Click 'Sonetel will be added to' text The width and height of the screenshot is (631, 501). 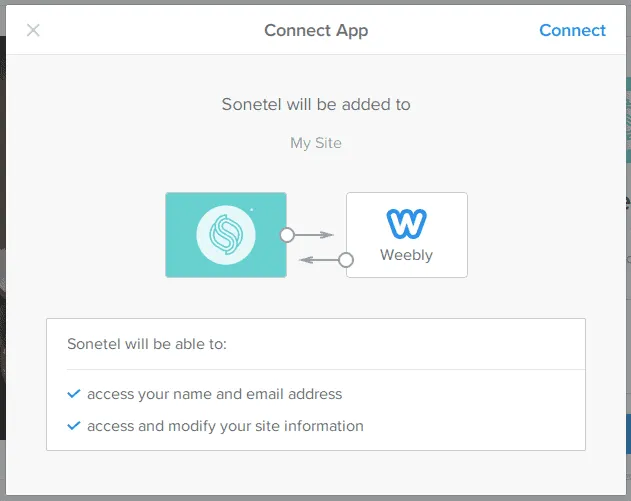pos(316,104)
